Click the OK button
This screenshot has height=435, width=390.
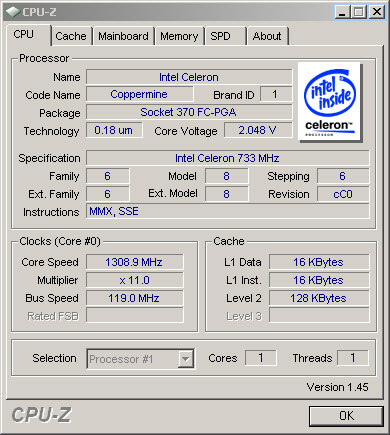pyautogui.click(x=346, y=416)
